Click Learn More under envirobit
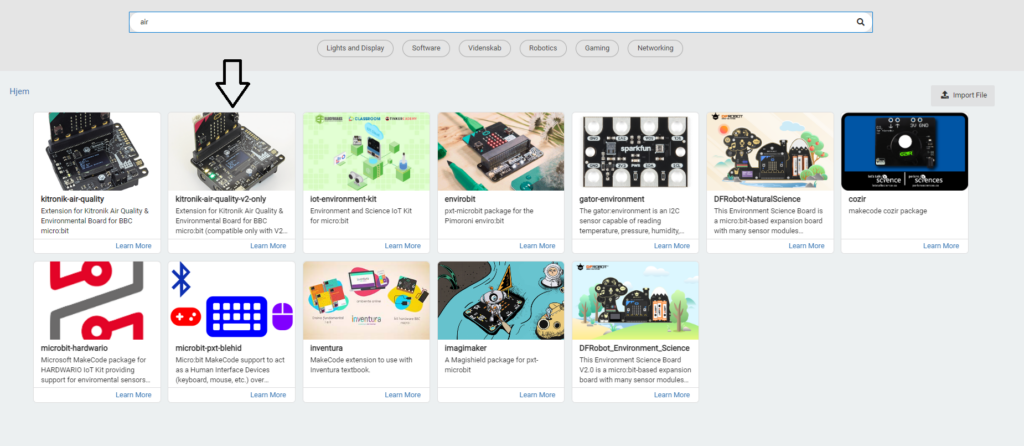 coord(537,246)
